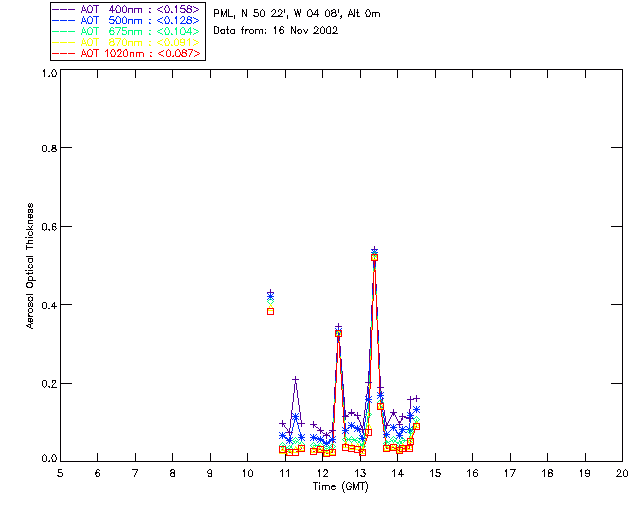Click the x-axis tick label 15
Viewport: 640px width, 512px height.
(435, 473)
